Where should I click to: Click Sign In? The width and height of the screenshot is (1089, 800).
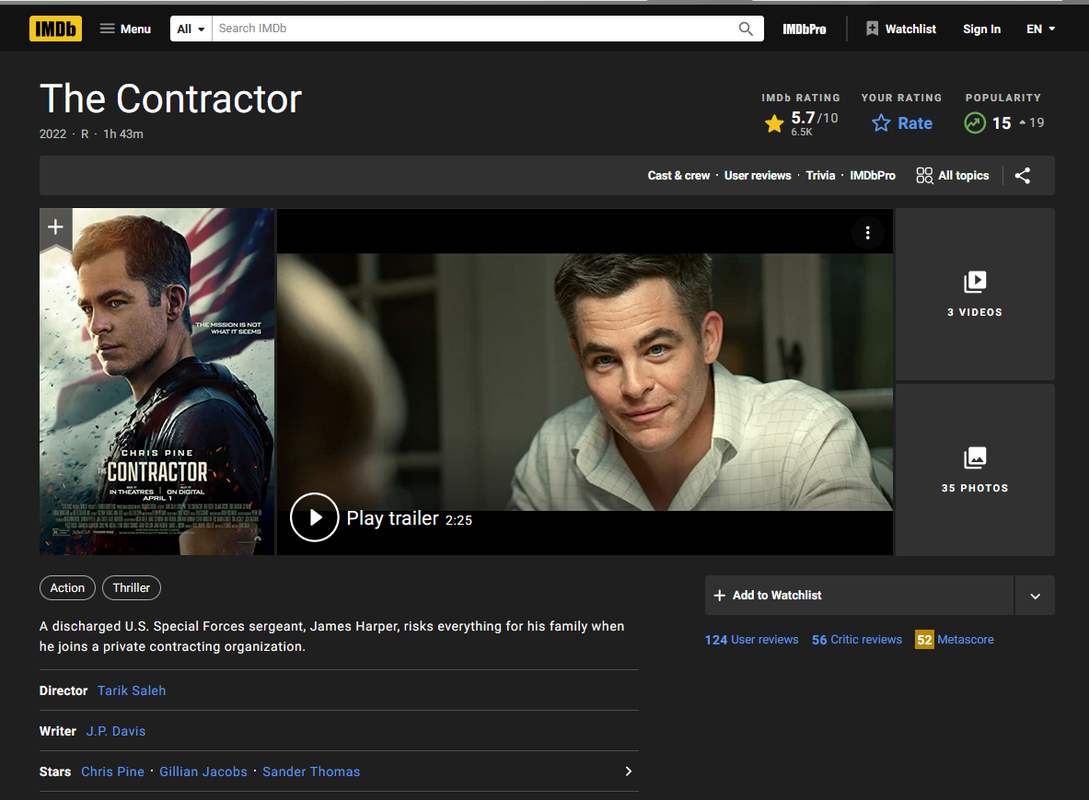(981, 28)
